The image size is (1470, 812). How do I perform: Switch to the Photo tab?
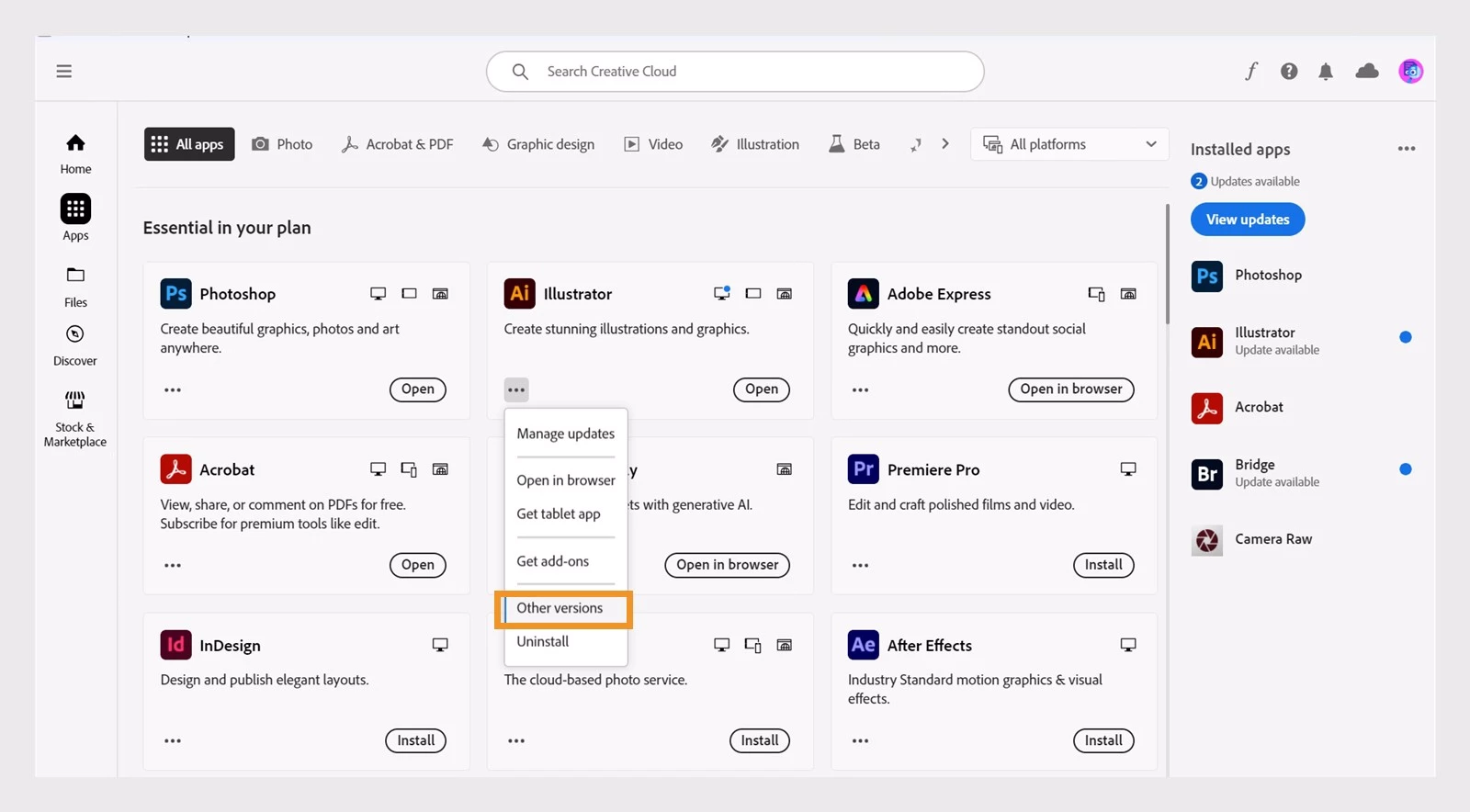283,144
